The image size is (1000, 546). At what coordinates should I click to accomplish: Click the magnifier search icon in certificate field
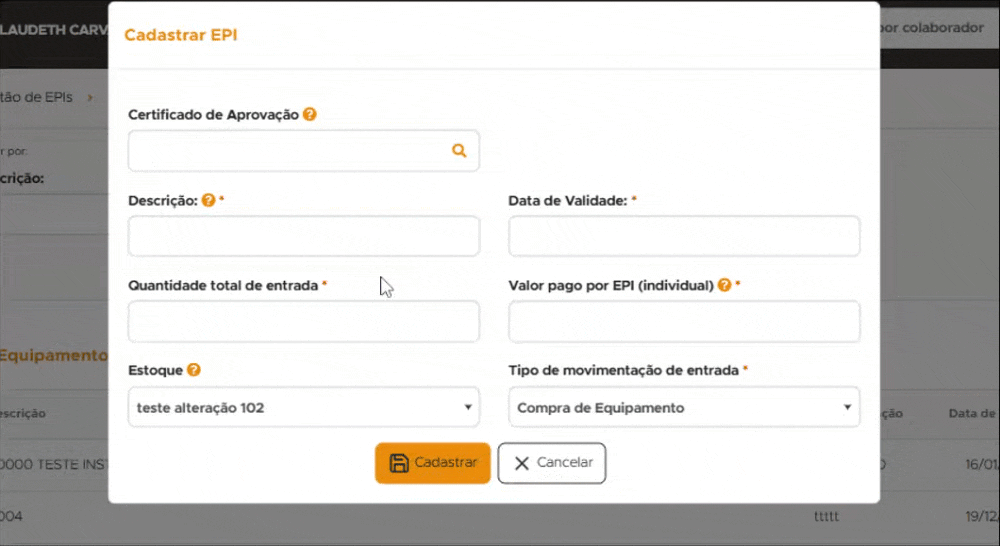click(459, 151)
